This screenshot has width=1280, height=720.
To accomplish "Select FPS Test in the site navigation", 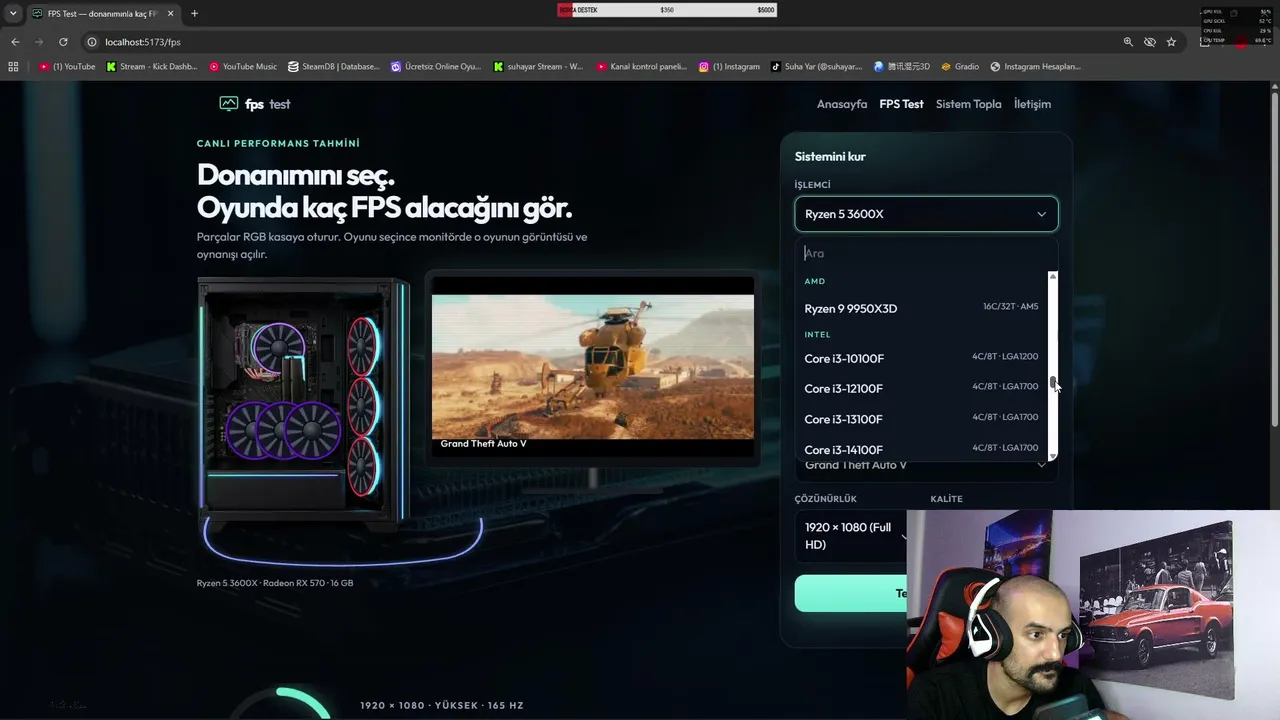I will coord(902,104).
